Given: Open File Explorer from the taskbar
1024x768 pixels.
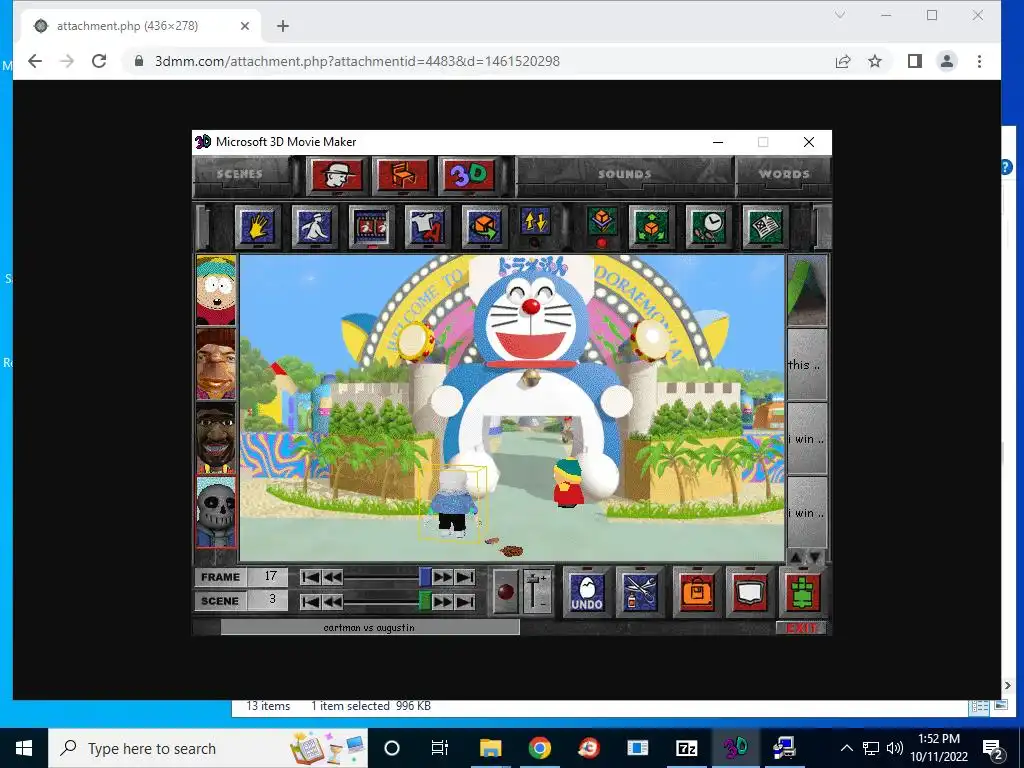Looking at the screenshot, I should [490, 748].
